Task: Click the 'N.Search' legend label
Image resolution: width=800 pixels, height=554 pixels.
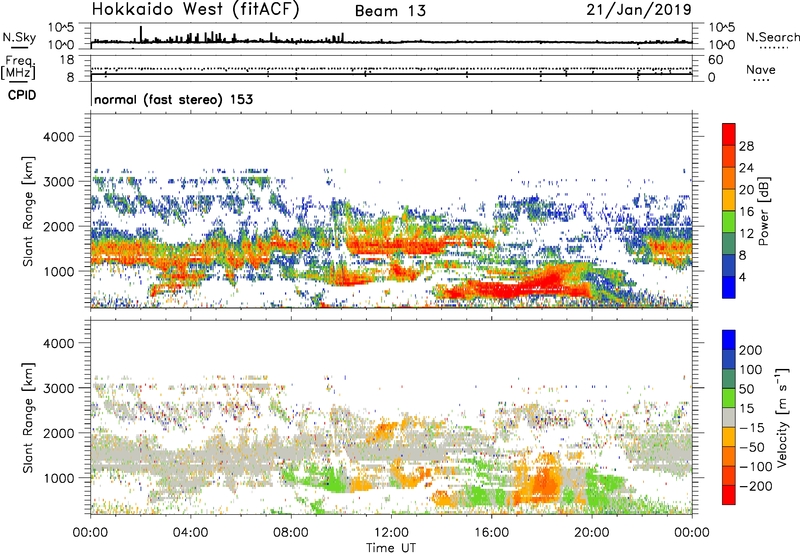Action: [772, 37]
